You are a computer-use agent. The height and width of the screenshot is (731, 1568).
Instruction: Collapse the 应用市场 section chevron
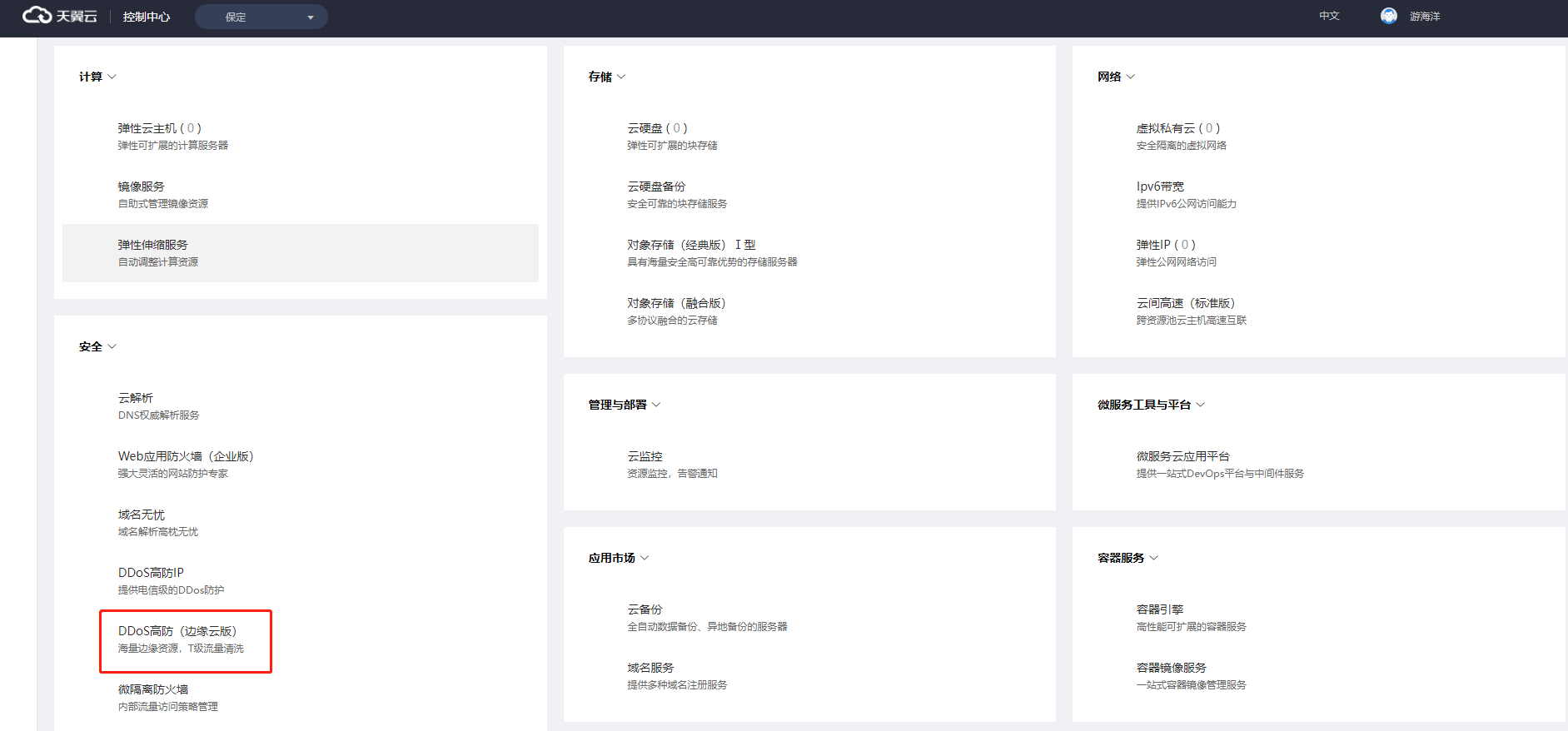click(x=645, y=558)
